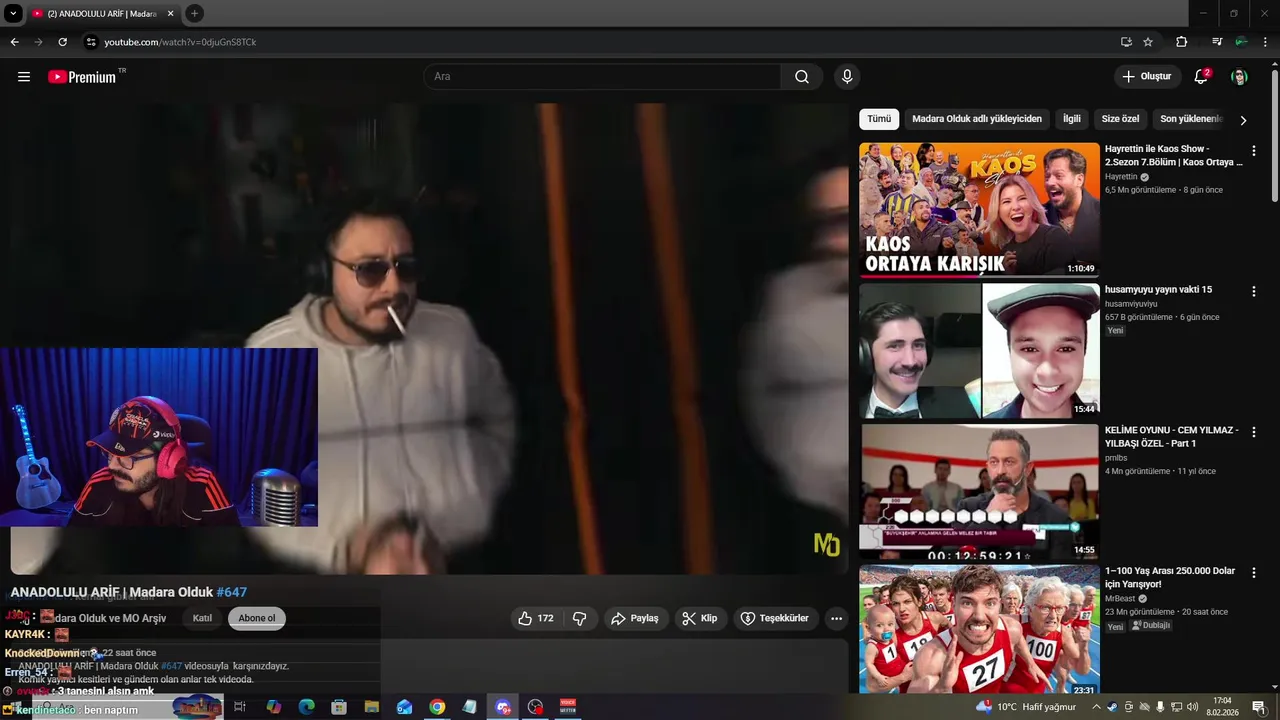Open the YouTube hamburger guide menu
This screenshot has width=1280, height=720.
tap(24, 77)
